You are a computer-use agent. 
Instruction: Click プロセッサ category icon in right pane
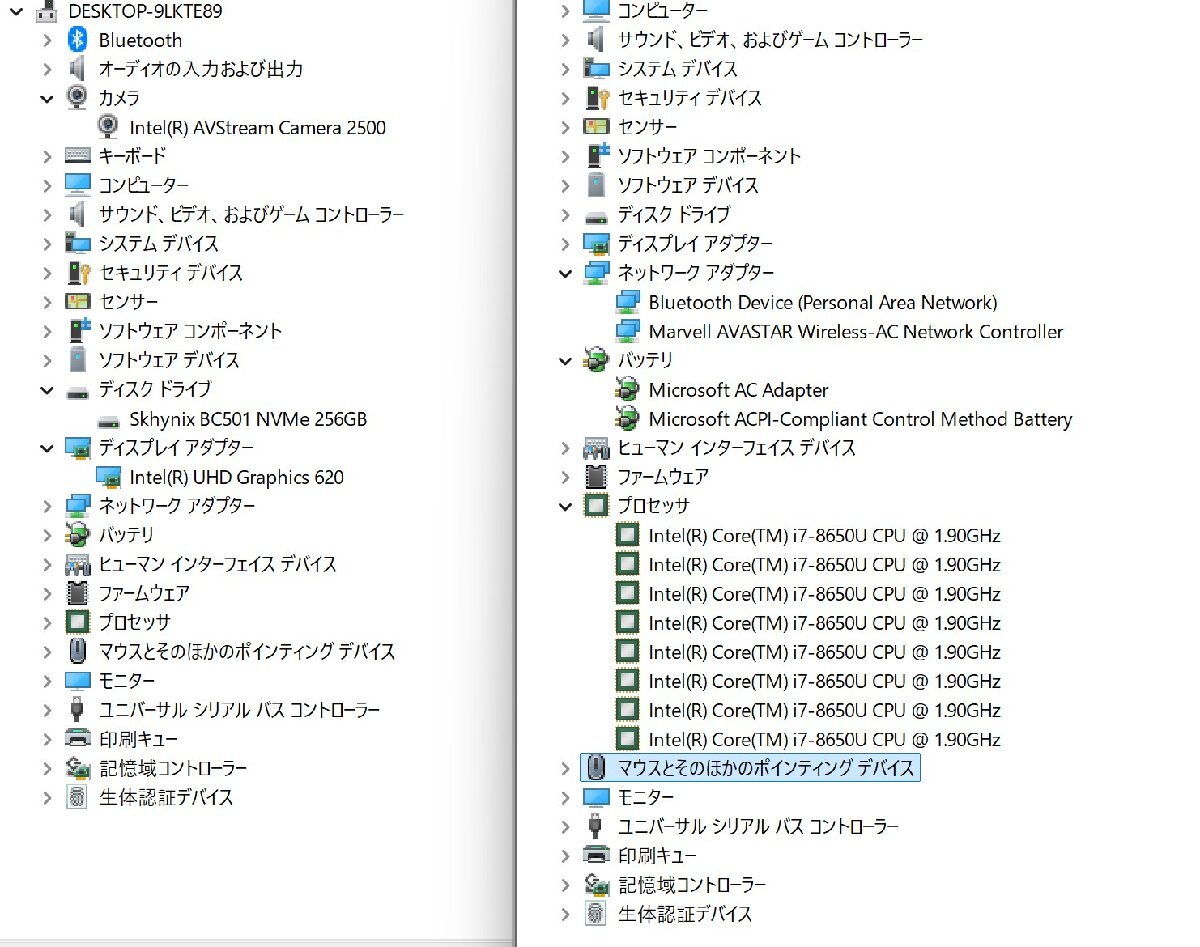point(596,505)
